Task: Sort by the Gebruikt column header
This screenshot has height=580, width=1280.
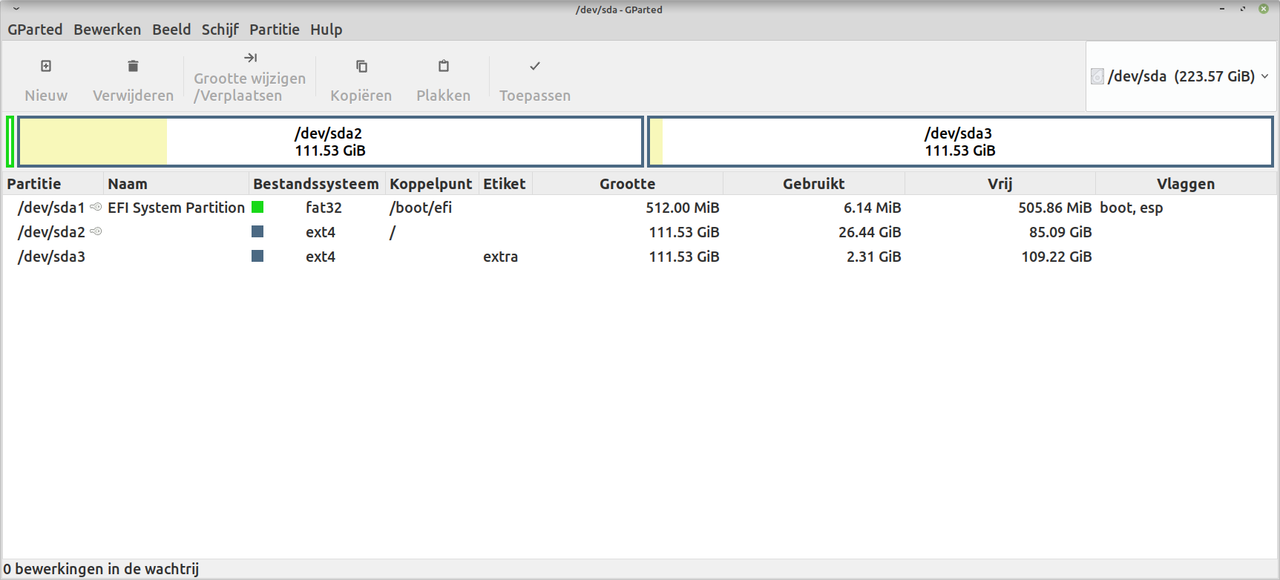Action: (814, 184)
